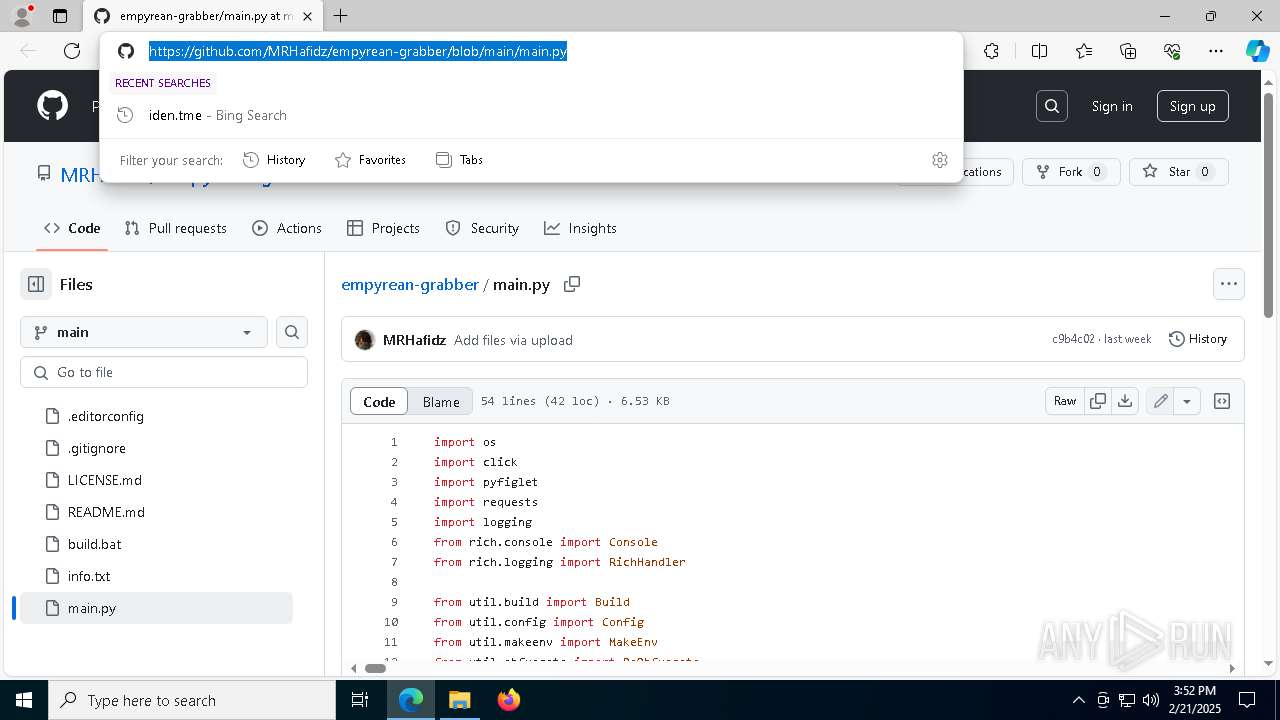Open Browser essentials heart icon
Screen dimensions: 1280x720
click(1172, 51)
